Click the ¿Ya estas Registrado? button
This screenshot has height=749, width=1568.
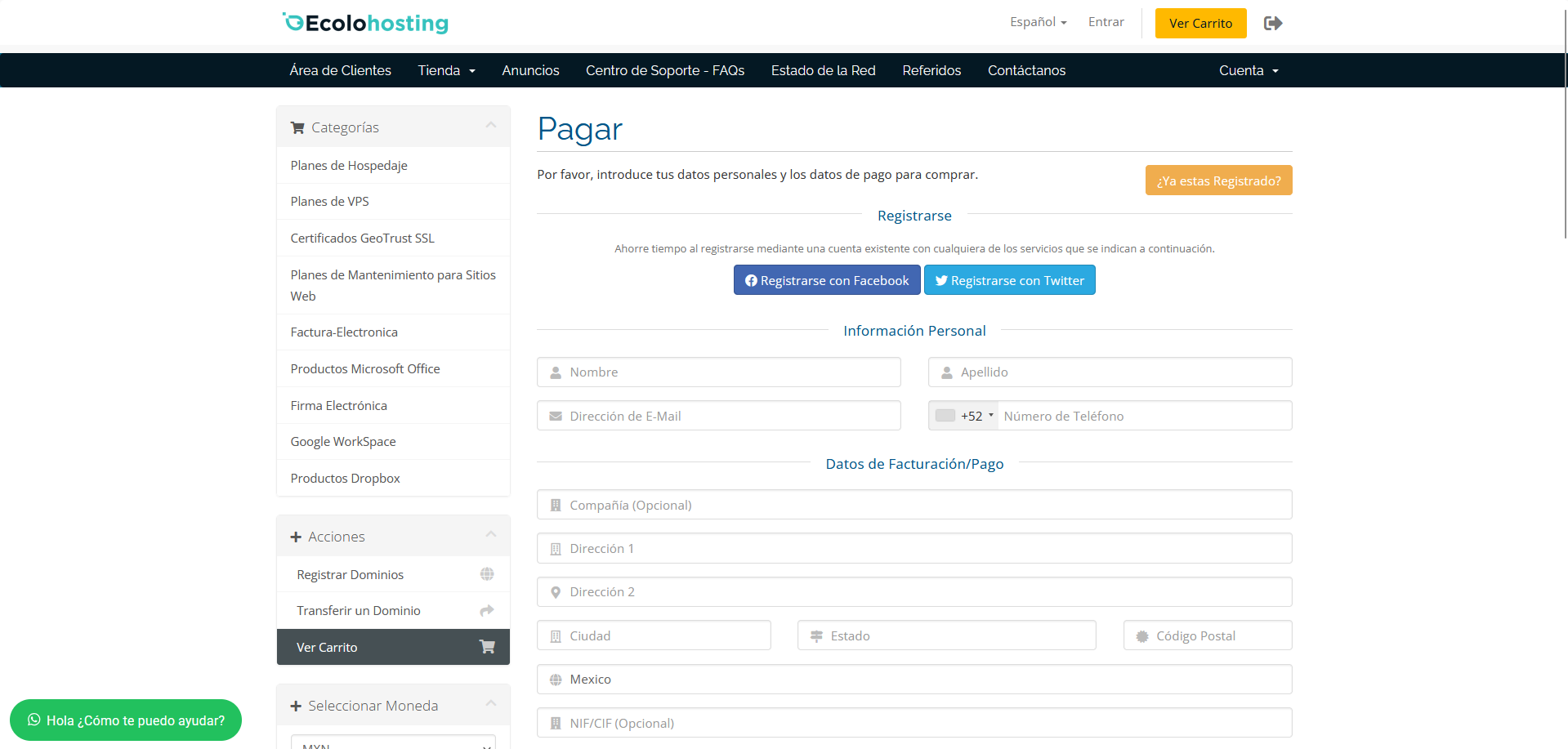point(1218,181)
